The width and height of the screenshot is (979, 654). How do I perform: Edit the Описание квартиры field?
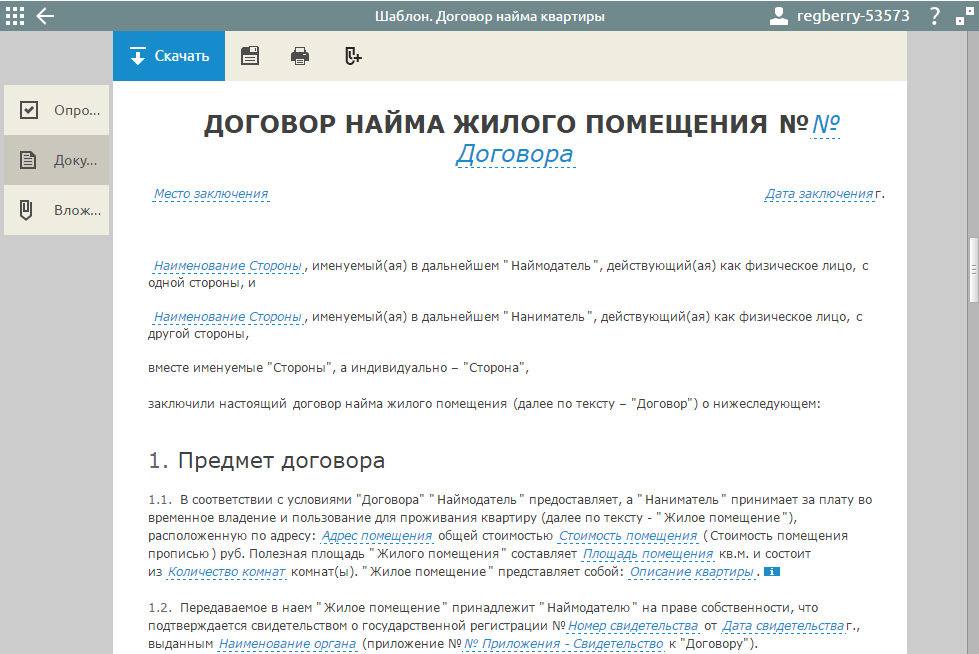pos(691,572)
